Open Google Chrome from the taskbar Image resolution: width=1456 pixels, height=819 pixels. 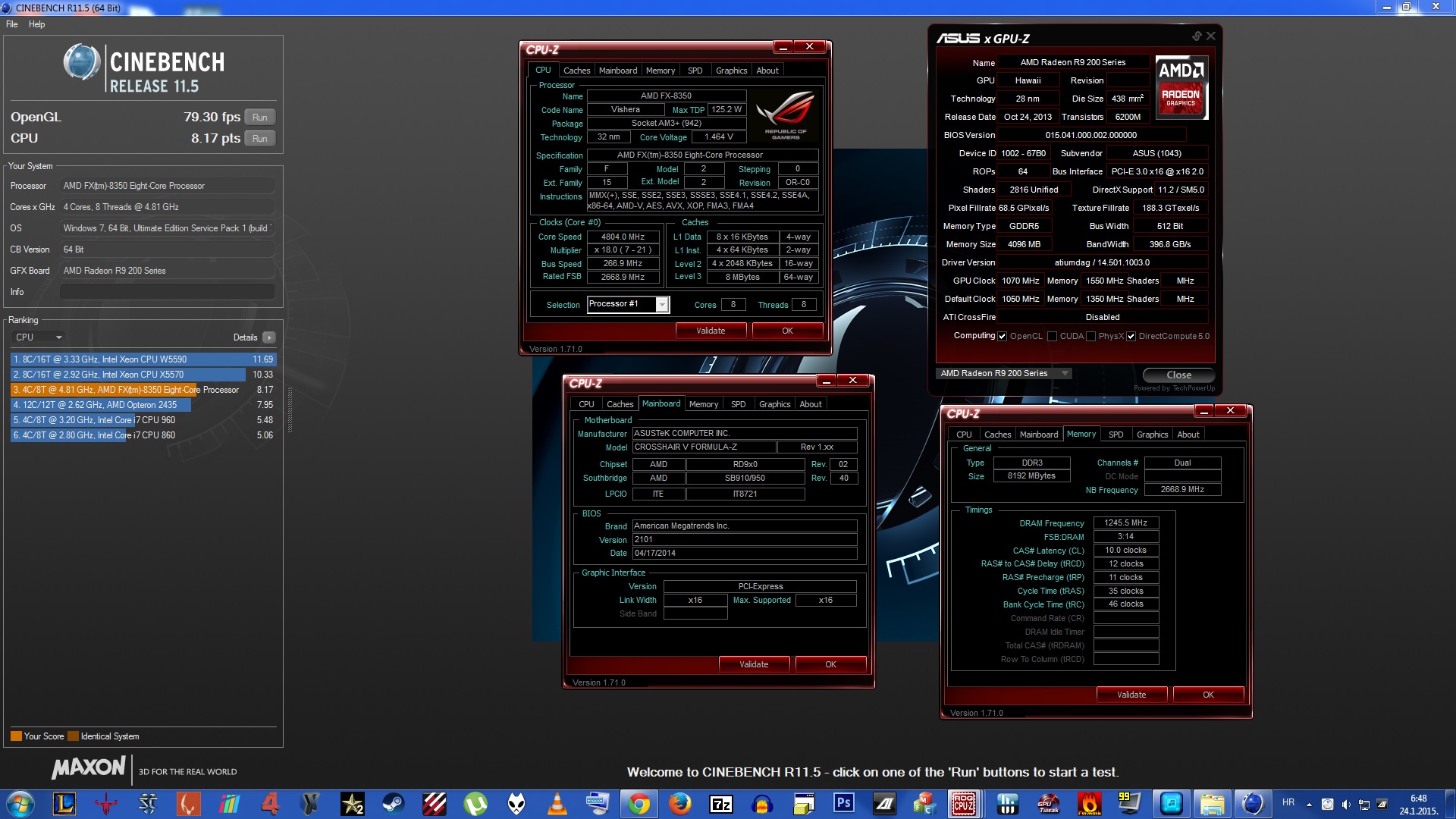639,803
